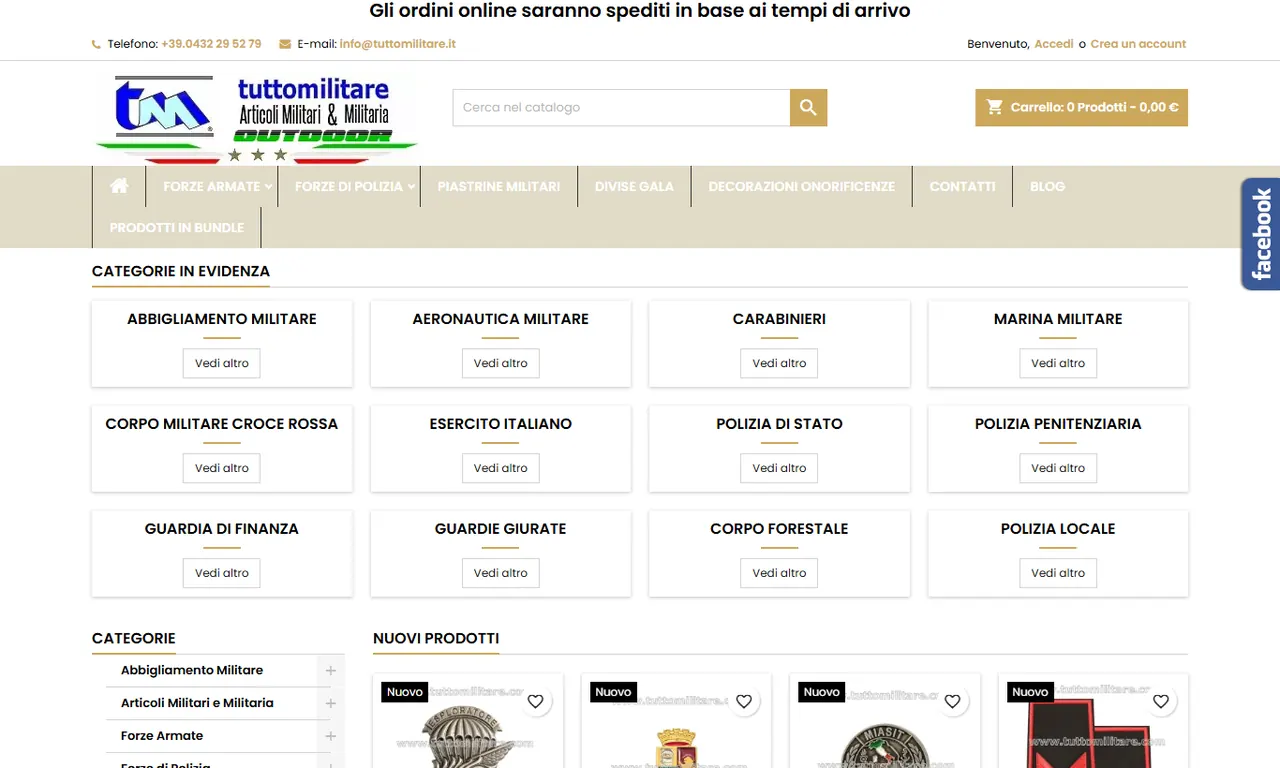Click Crea un account link
The image size is (1280, 768).
1138,44
